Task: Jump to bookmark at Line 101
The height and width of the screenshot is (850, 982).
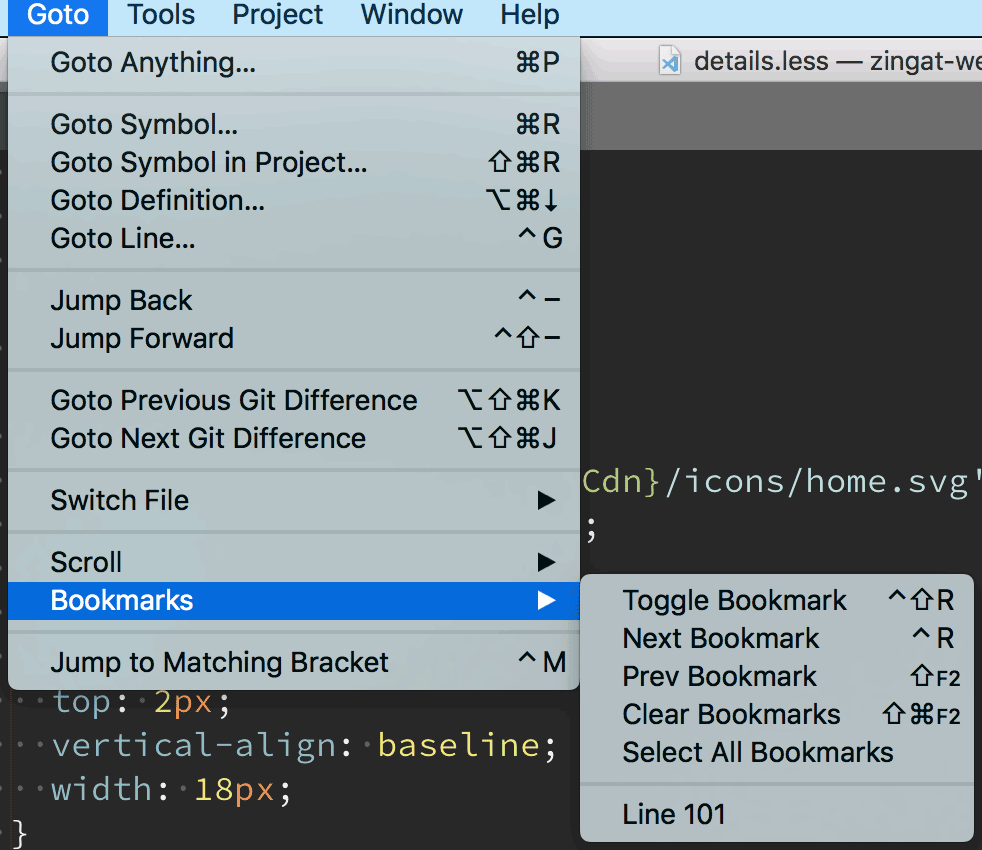Action: point(674,814)
